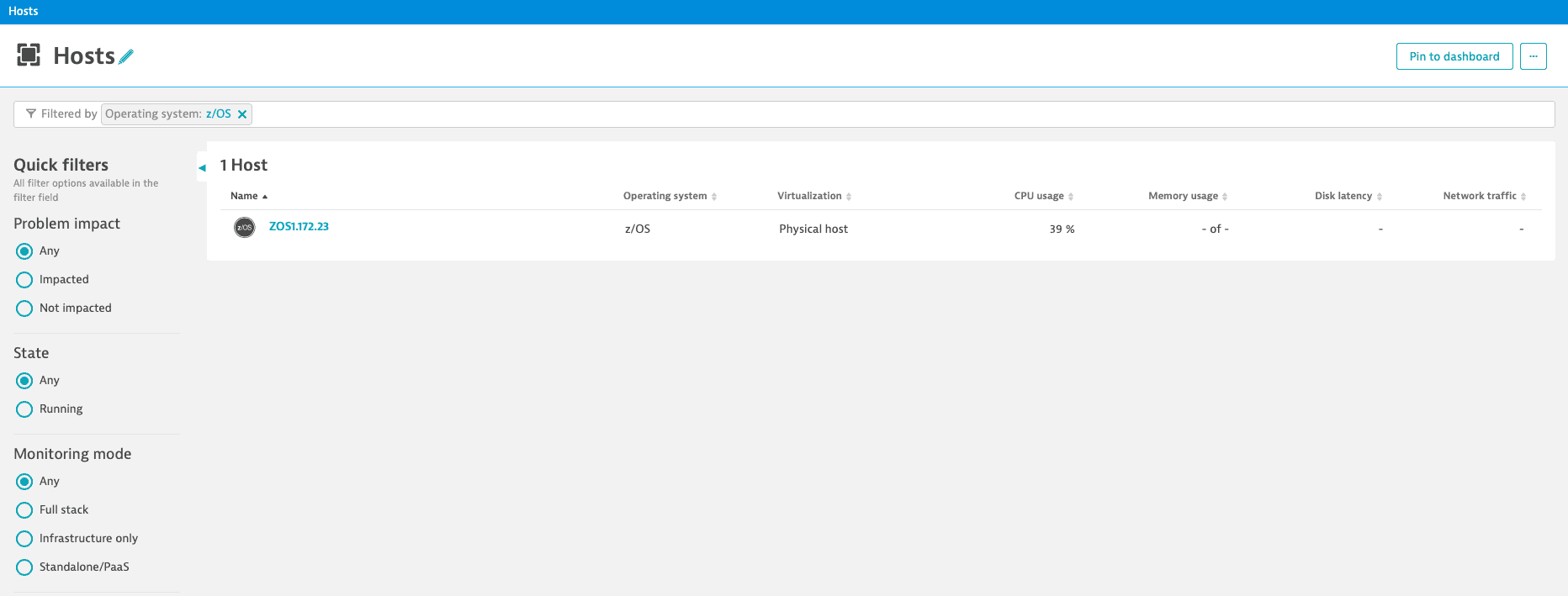Click the Hosts page icon in the header
The image size is (1568, 596).
(x=29, y=55)
